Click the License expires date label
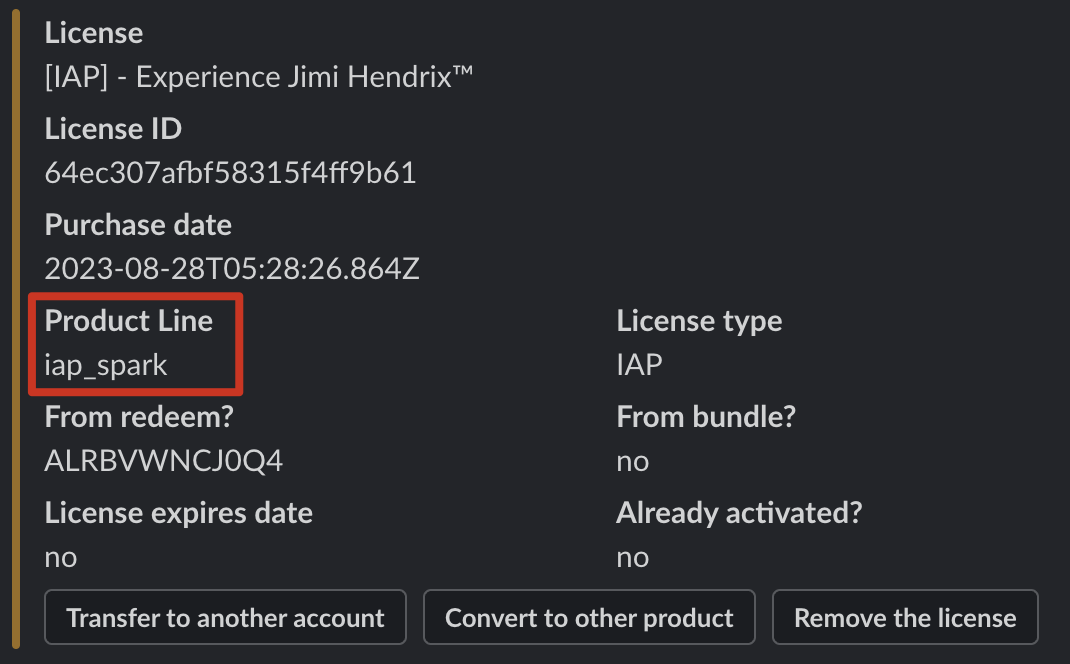The width and height of the screenshot is (1070, 664). point(179,513)
